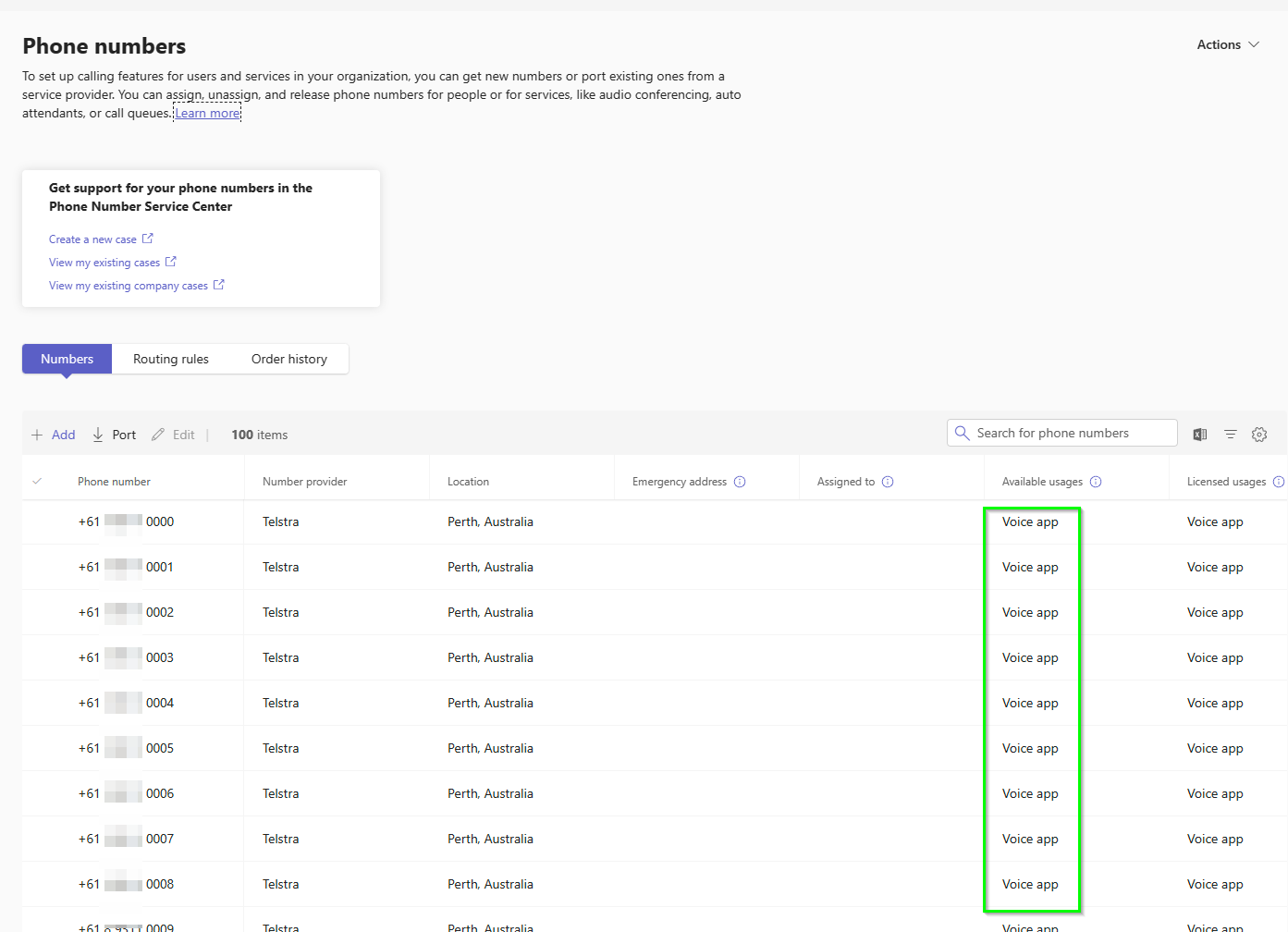Toggle the select-all checkmark in header
The image size is (1288, 932).
37,481
